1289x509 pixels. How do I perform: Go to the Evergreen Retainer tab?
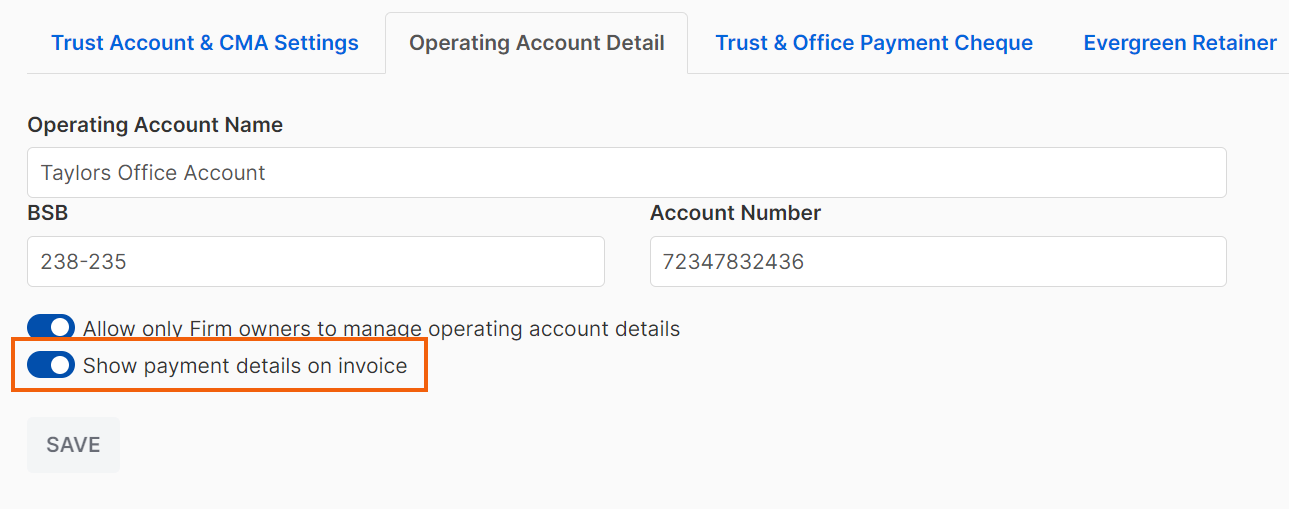[x=1180, y=43]
